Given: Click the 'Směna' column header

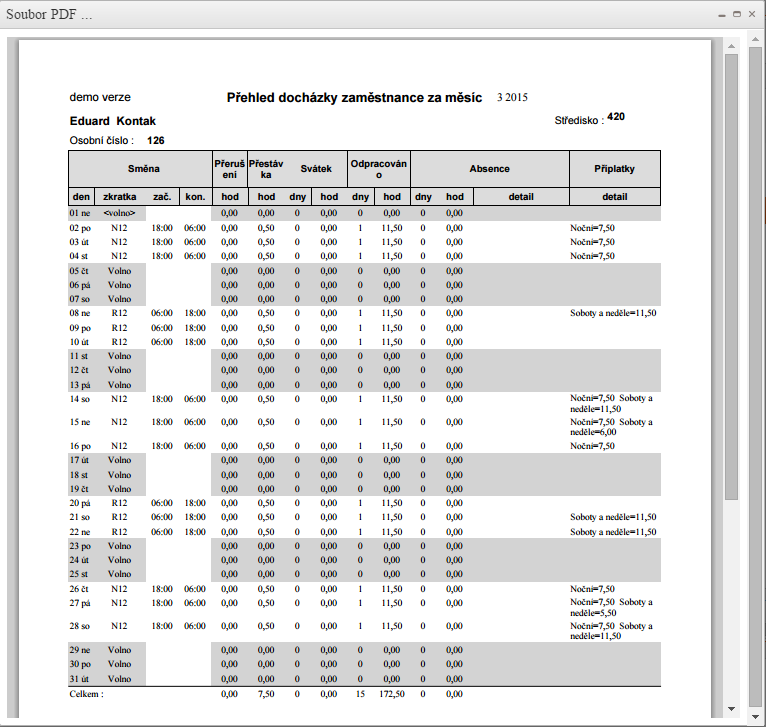Looking at the screenshot, I should tap(144, 169).
